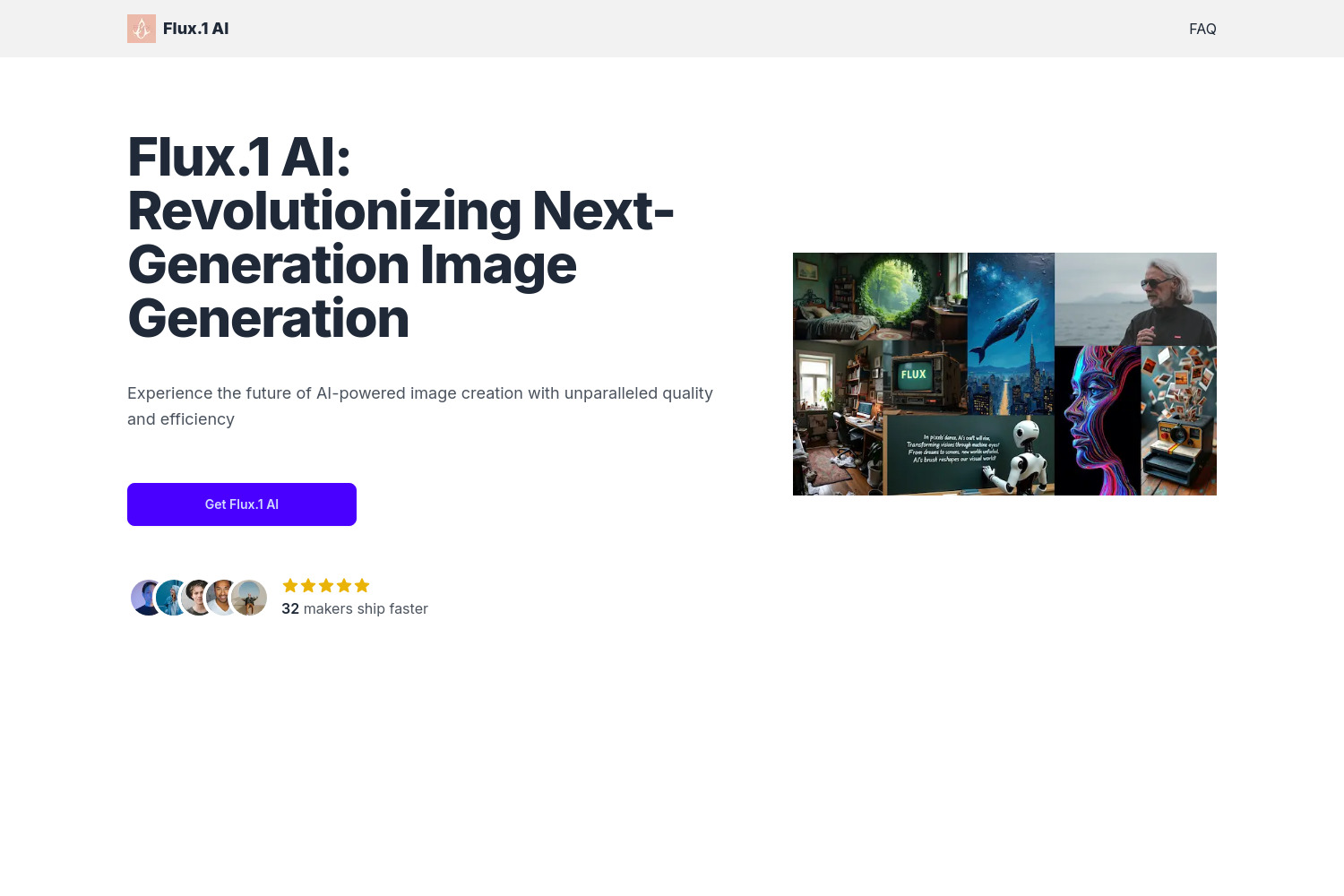Click the subtitle 'Experience the future of AI-powered'
This screenshot has width=1344, height=896.
[420, 406]
